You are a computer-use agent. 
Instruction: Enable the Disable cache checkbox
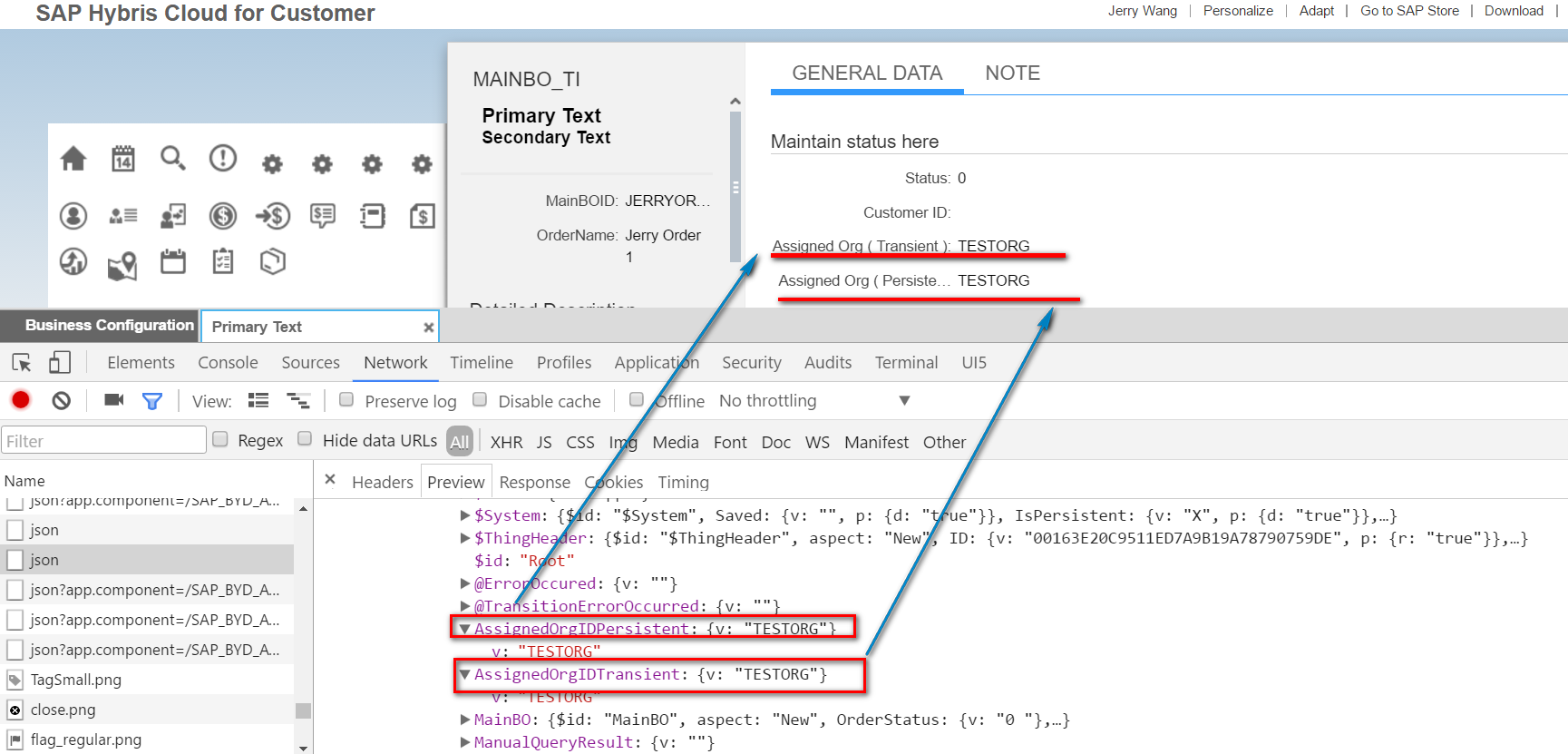(480, 399)
